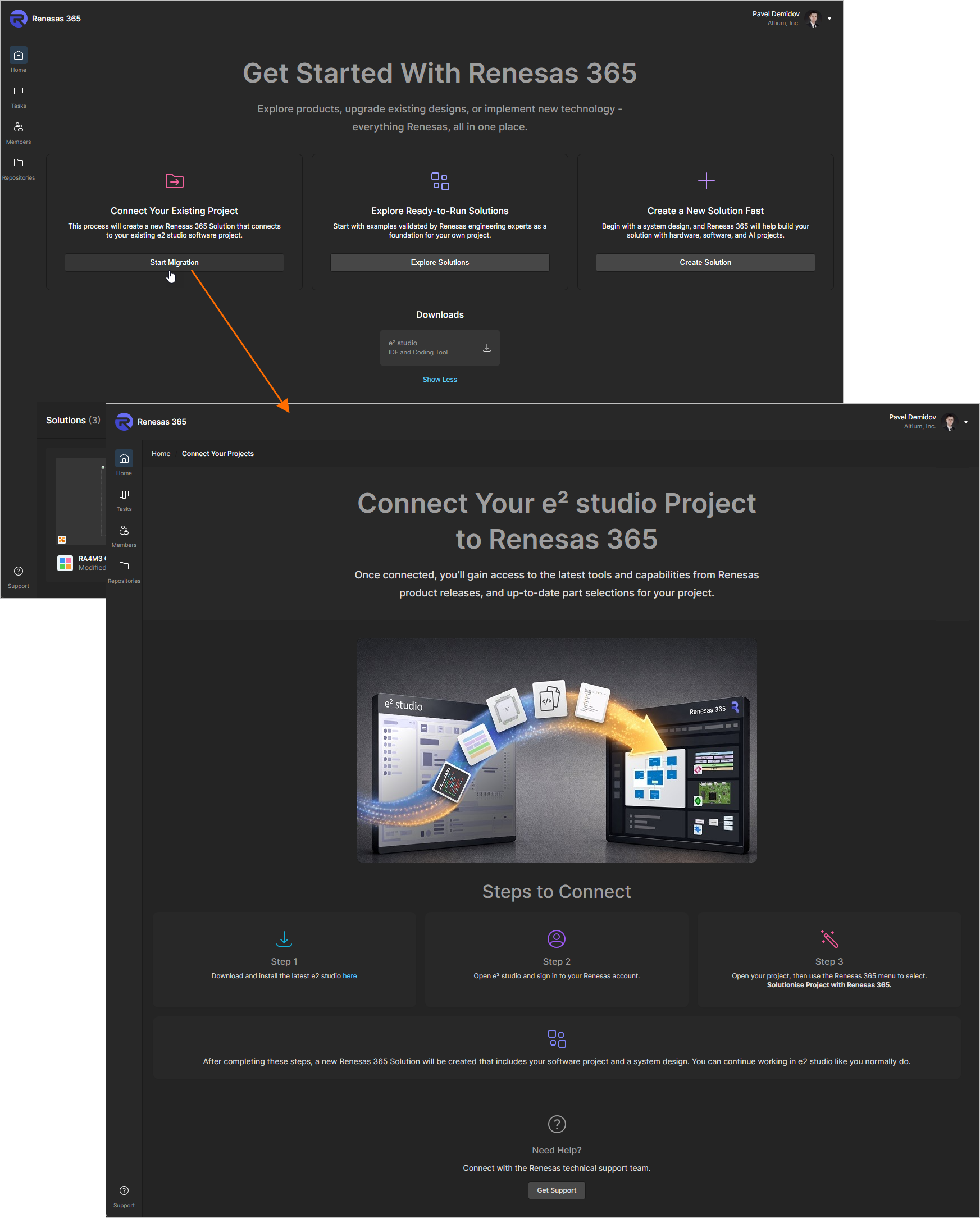The width and height of the screenshot is (980, 1218).
Task: Click the user avatar in the back window header
Action: pos(813,19)
